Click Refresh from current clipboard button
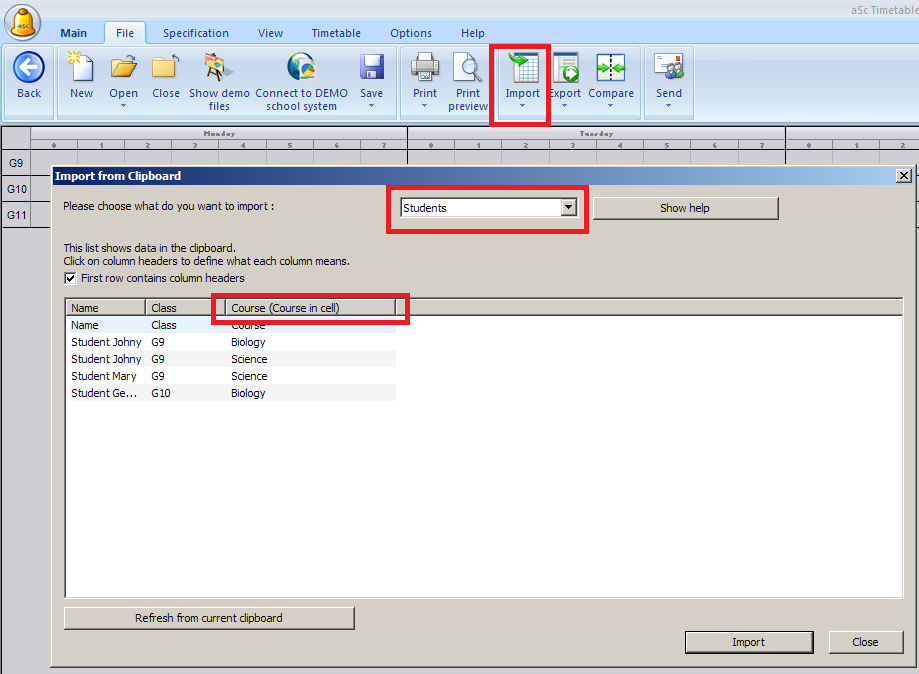 209,618
